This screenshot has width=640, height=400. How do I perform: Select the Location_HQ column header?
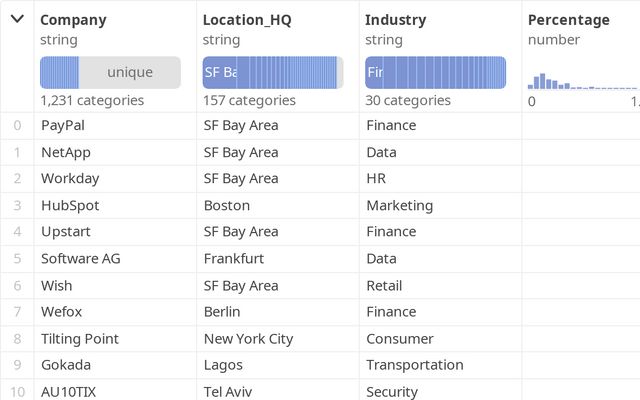pyautogui.click(x=247, y=20)
